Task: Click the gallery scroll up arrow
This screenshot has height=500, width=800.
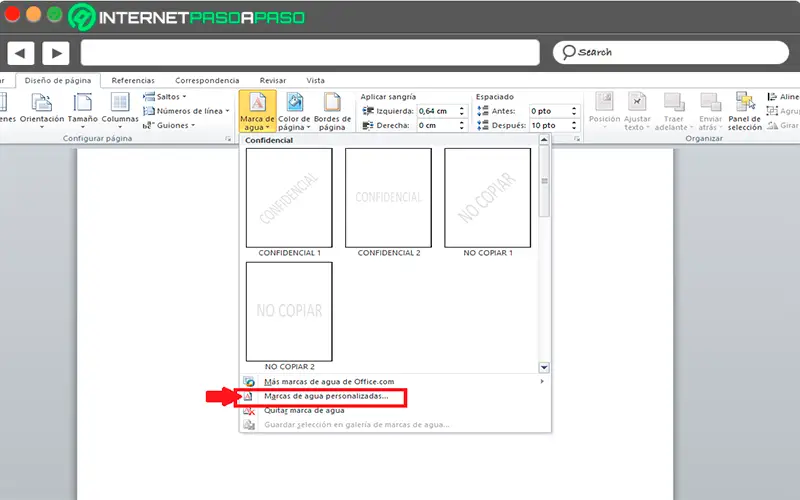Action: coord(544,140)
